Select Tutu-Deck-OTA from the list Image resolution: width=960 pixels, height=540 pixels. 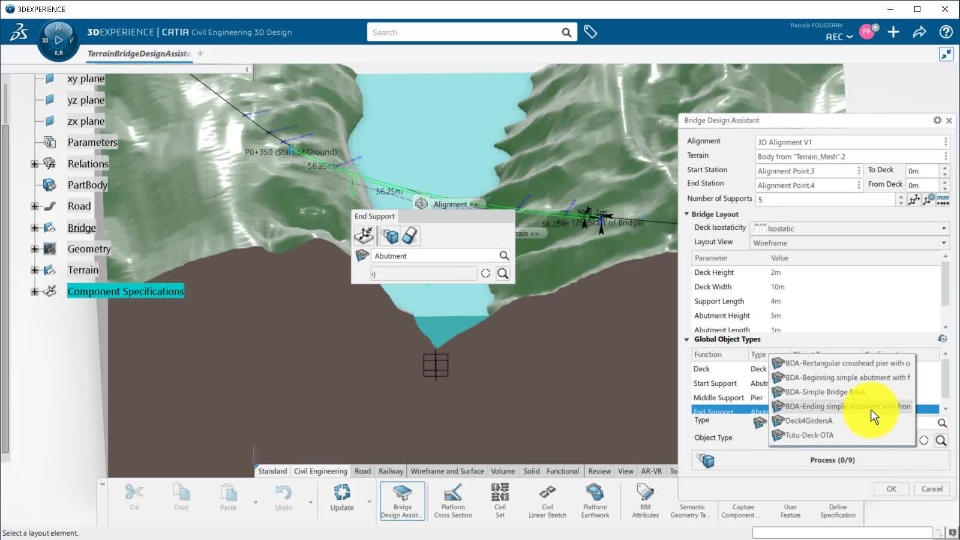842,435
